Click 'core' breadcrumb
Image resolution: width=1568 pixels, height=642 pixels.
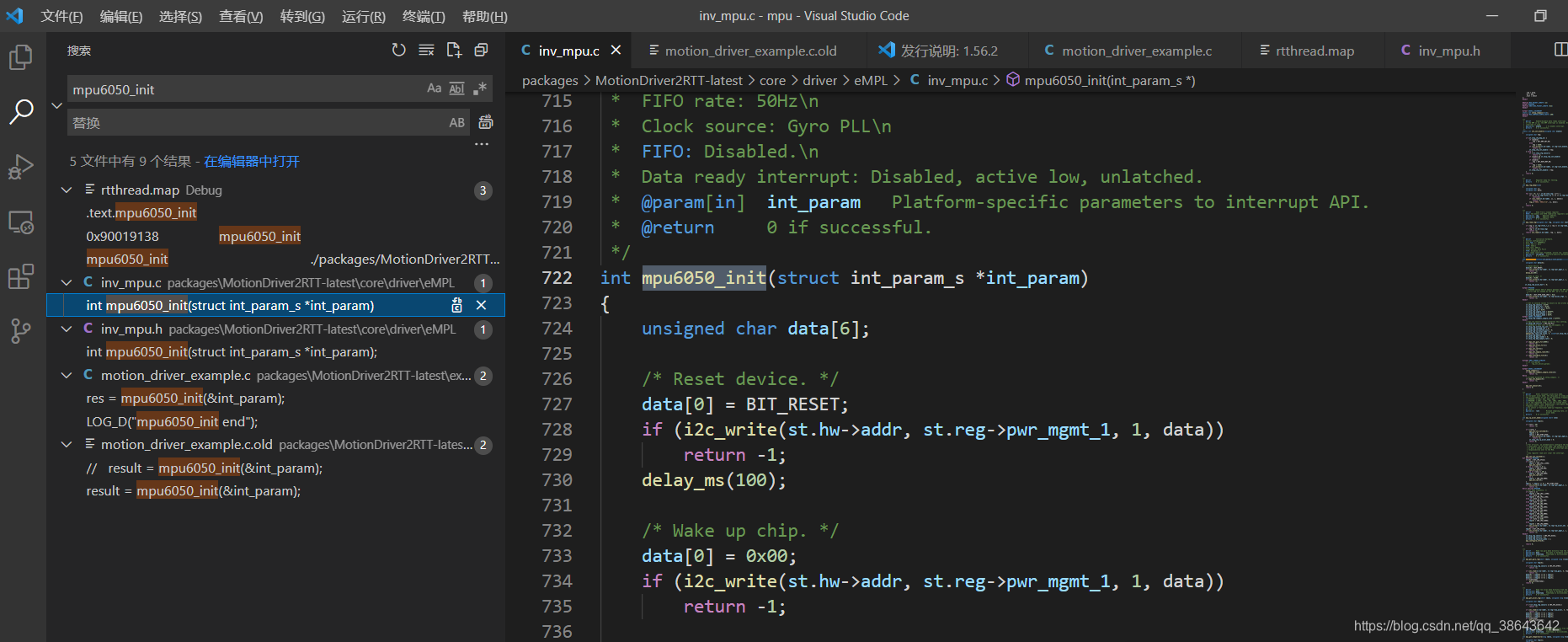tap(772, 80)
